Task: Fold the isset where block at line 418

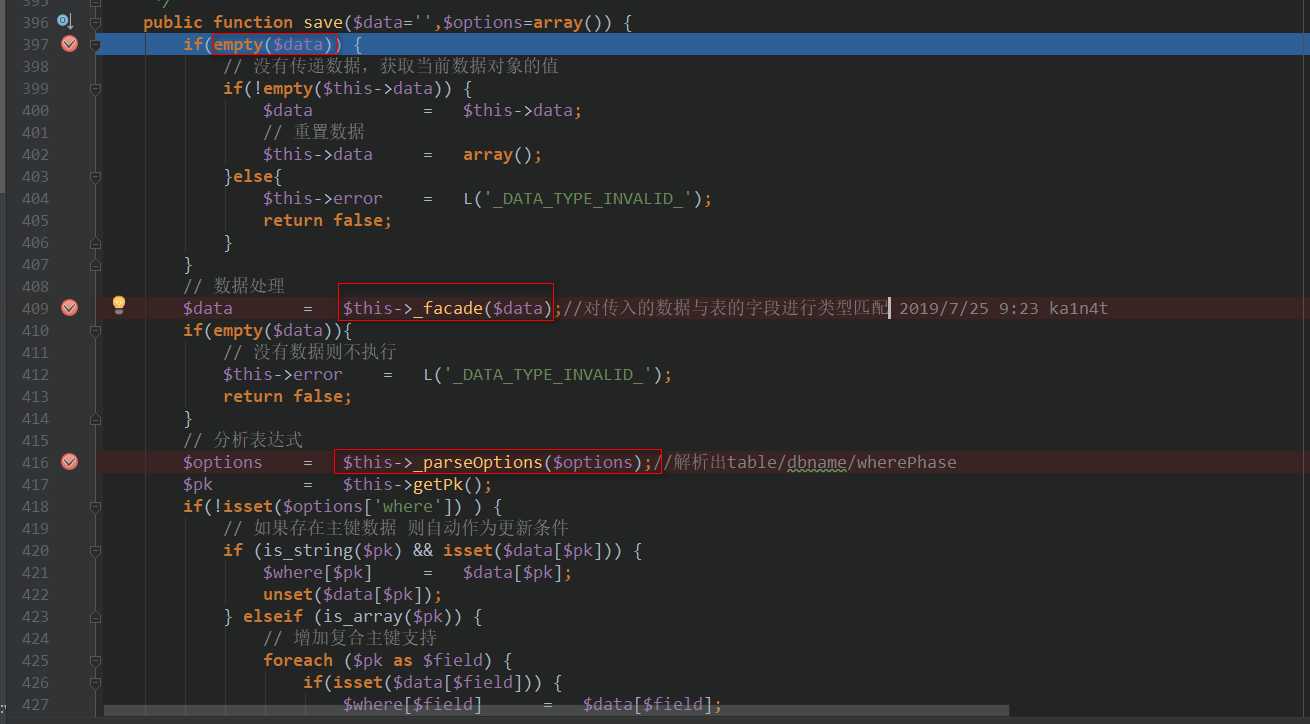Action: (x=95, y=506)
